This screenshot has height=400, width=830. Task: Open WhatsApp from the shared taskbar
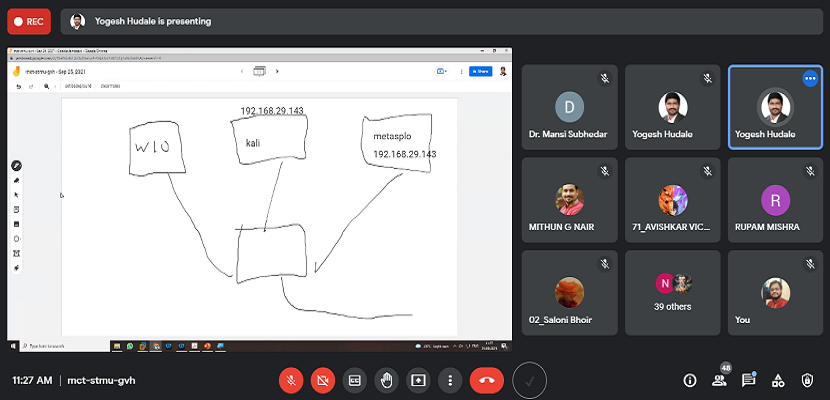pyautogui.click(x=130, y=346)
